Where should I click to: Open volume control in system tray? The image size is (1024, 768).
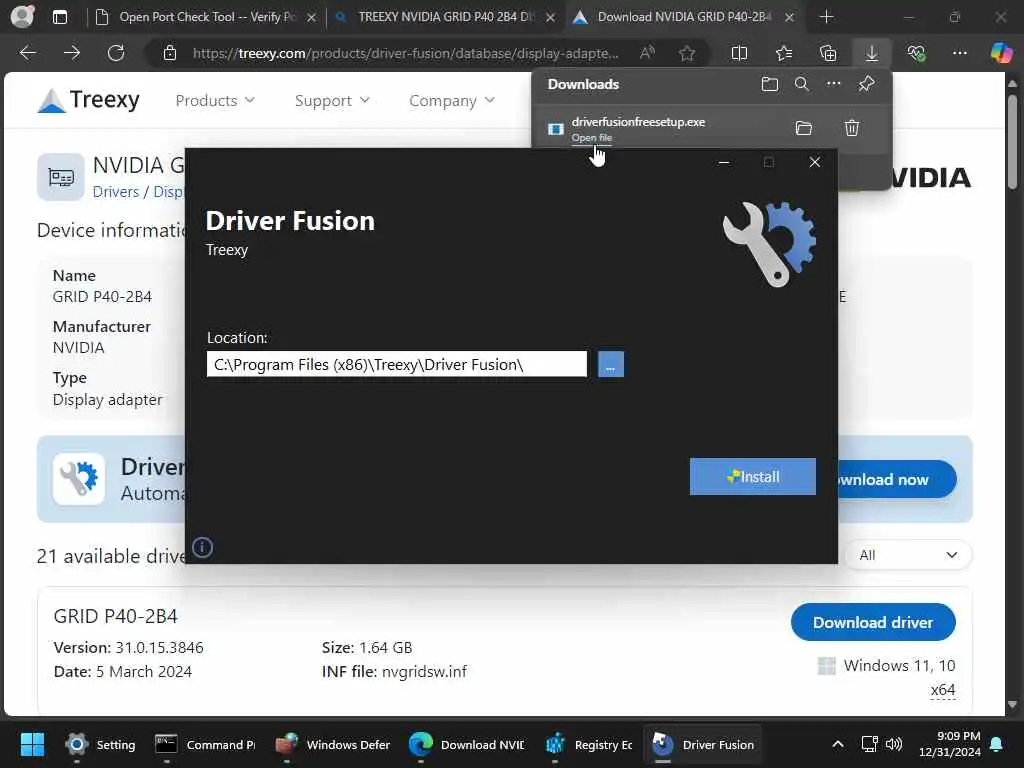(893, 744)
